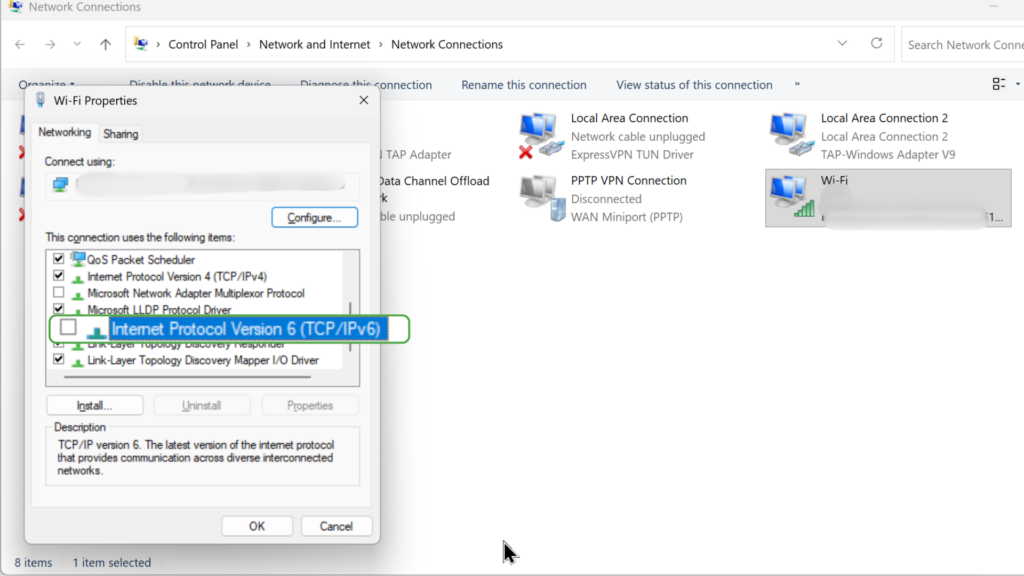Click the Control Panel icon in address bar

[x=141, y=44]
